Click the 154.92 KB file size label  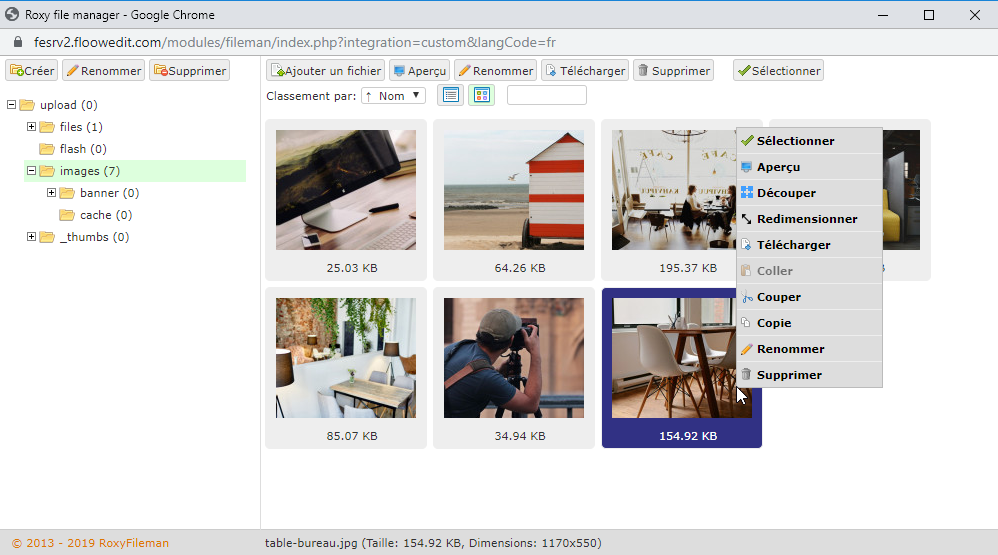coord(688,436)
